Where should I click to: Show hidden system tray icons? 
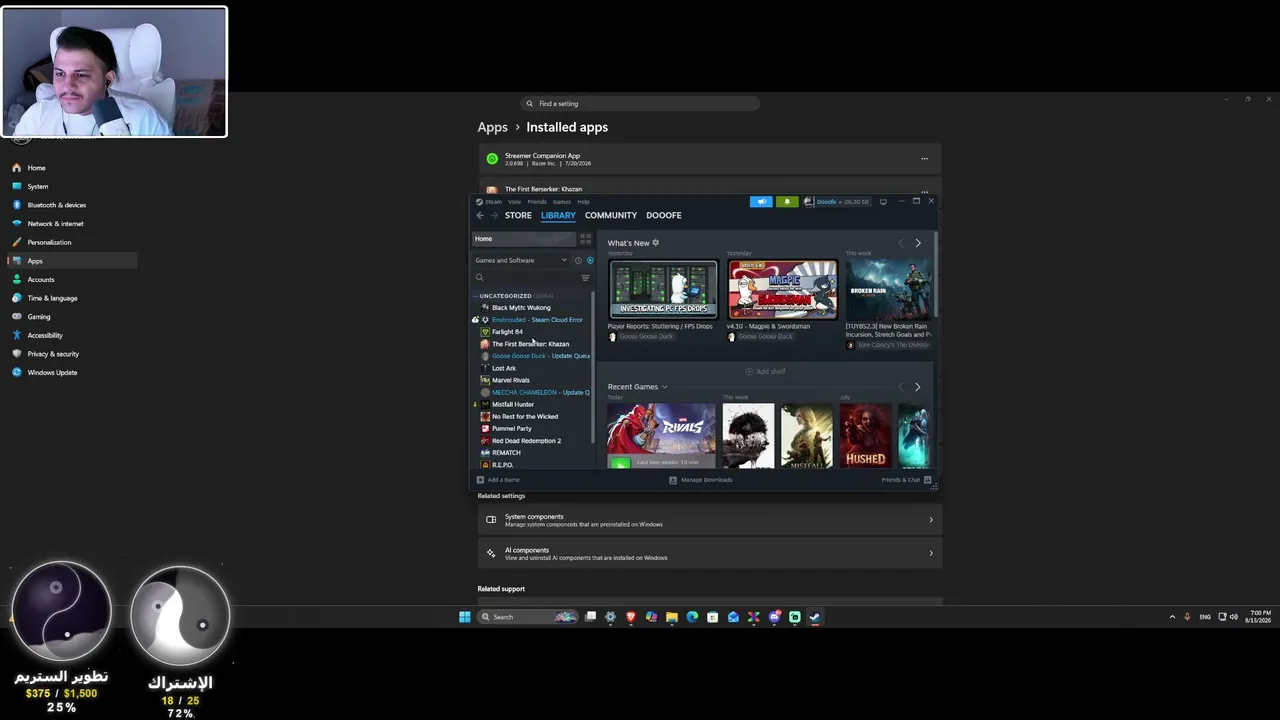point(1172,617)
